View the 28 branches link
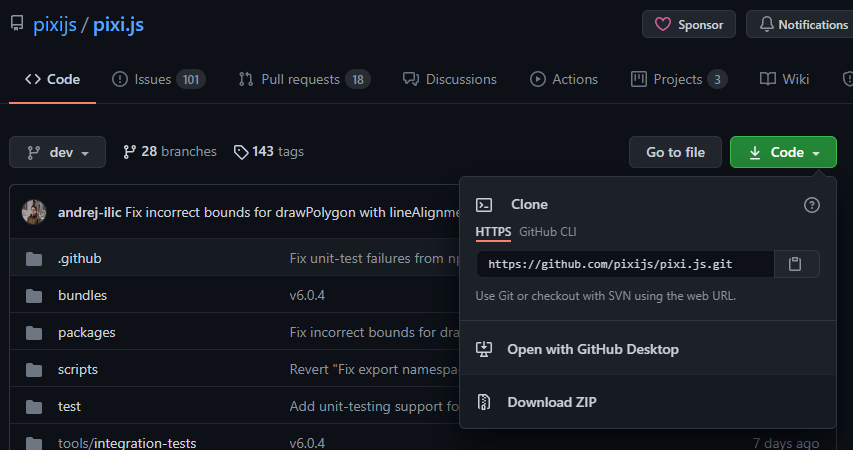853x450 pixels. 170,152
